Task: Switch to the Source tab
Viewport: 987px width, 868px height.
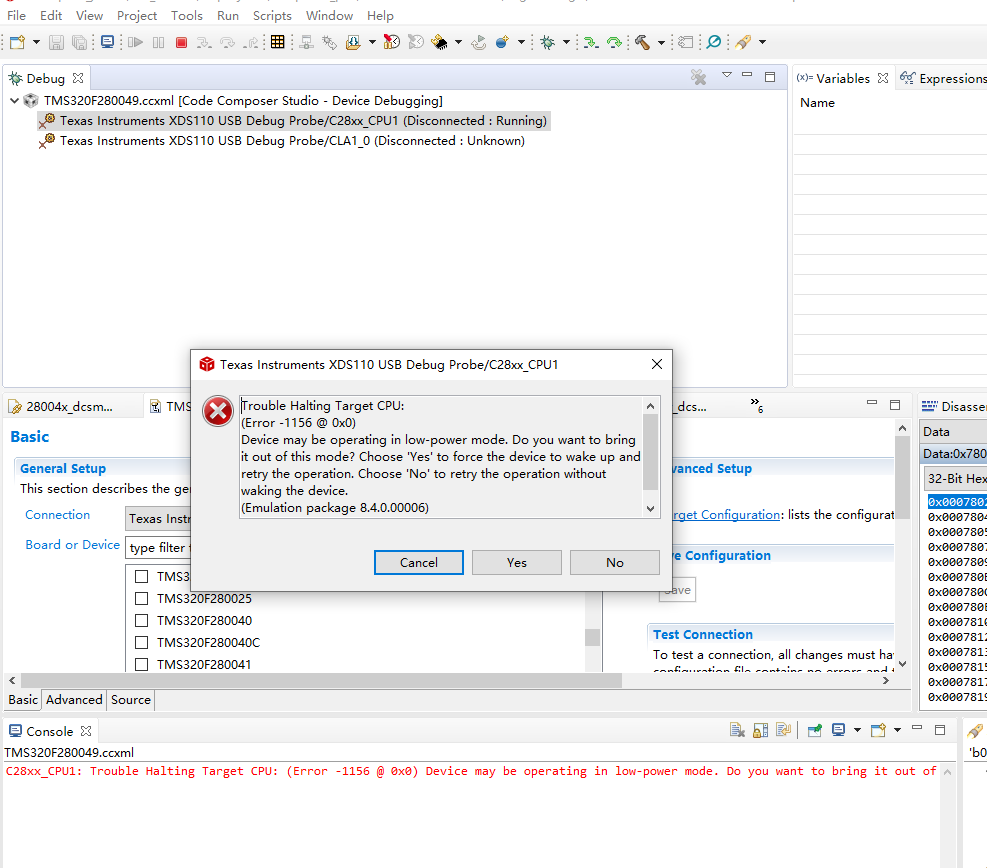Action: click(131, 699)
